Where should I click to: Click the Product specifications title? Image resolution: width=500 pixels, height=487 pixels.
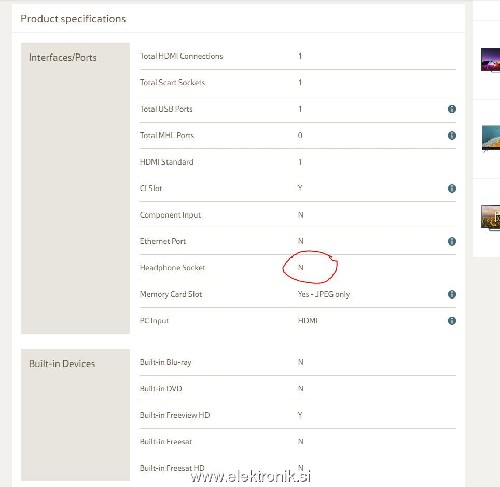click(x=73, y=19)
